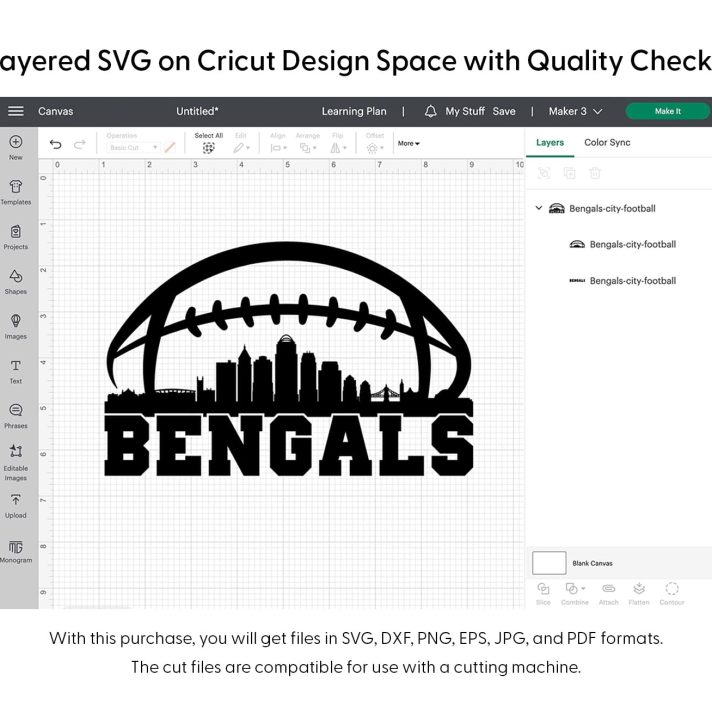
Task: Open the Combine dropdown
Action: pyautogui.click(x=575, y=594)
